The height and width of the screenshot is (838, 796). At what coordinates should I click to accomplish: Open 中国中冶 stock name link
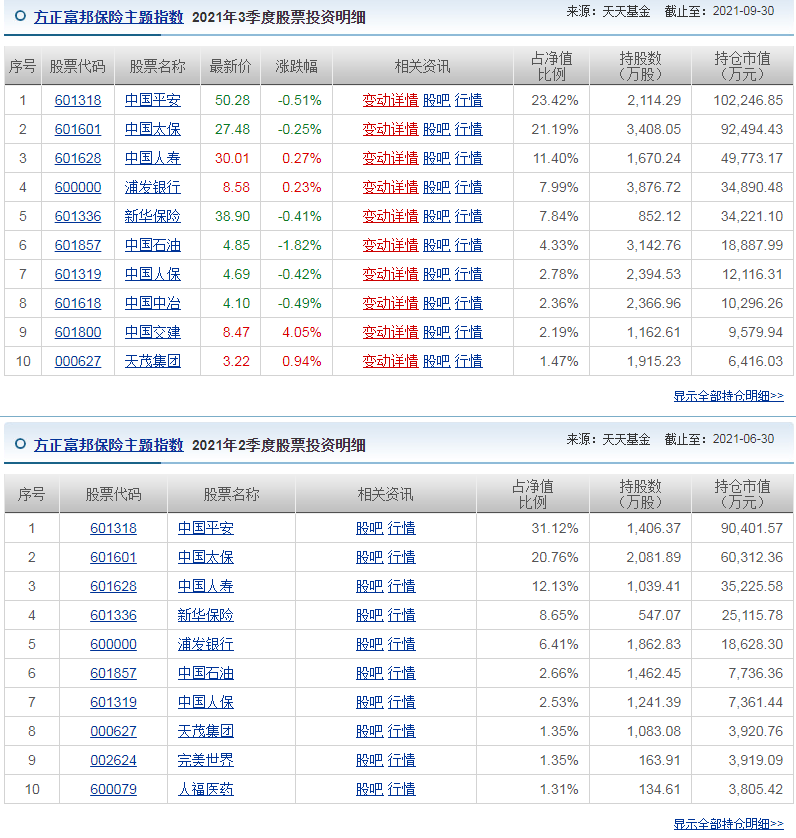[152, 304]
